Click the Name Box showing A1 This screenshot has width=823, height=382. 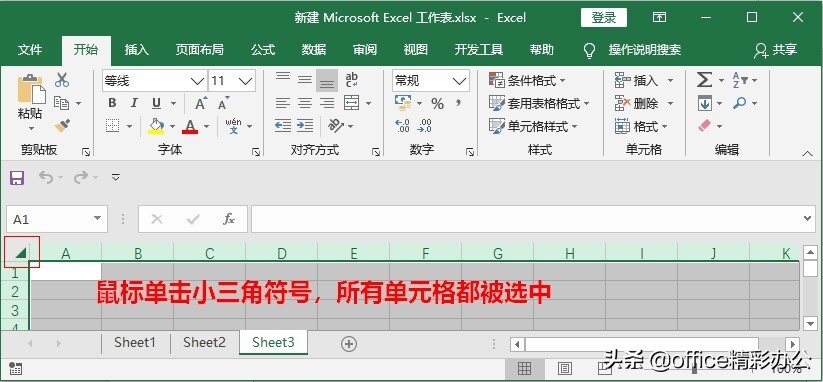click(x=57, y=219)
